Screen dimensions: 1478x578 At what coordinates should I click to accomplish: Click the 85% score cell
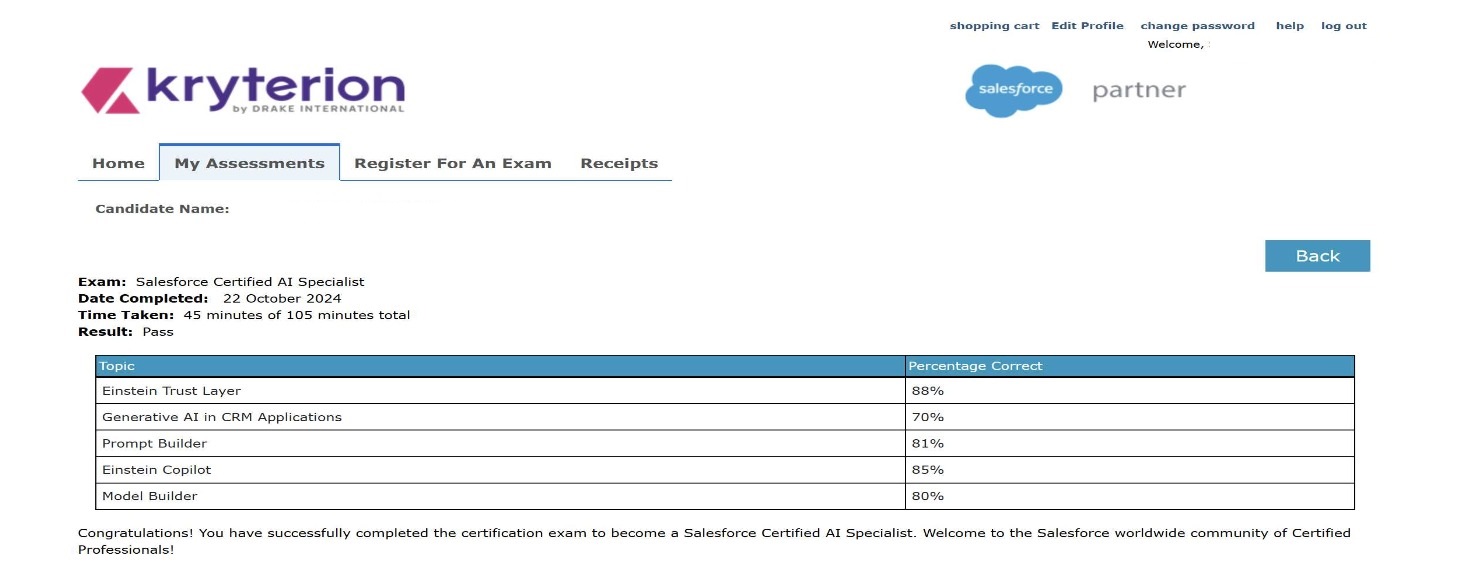(1129, 469)
